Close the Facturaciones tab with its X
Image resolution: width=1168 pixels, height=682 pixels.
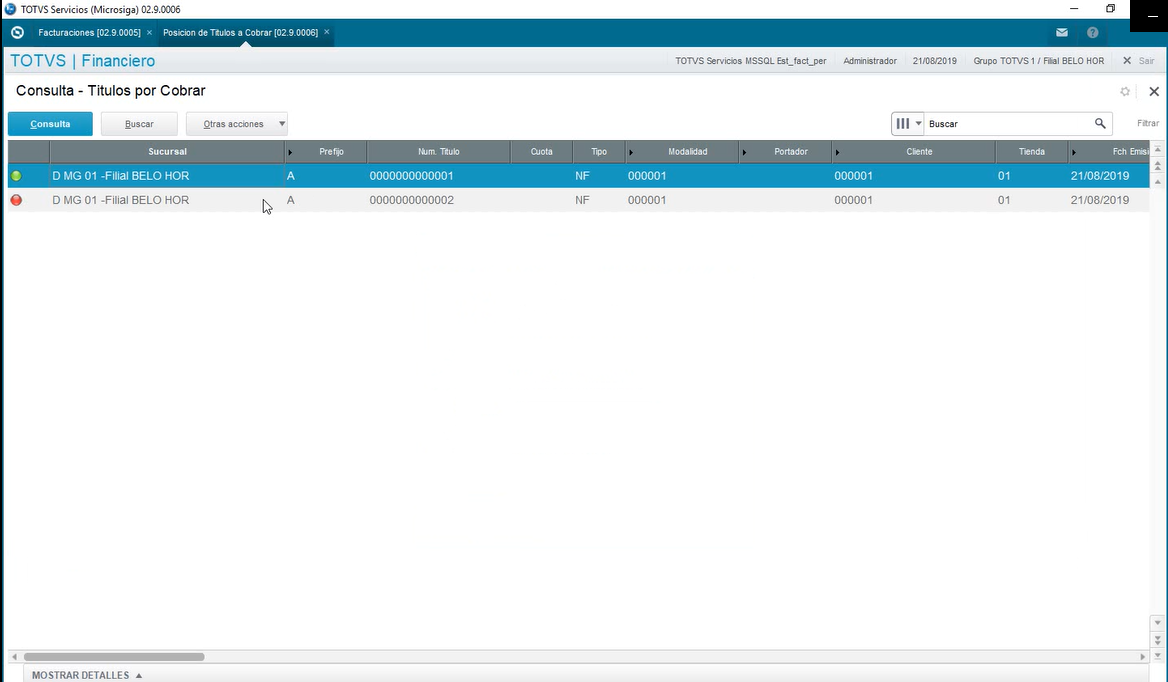pos(149,33)
